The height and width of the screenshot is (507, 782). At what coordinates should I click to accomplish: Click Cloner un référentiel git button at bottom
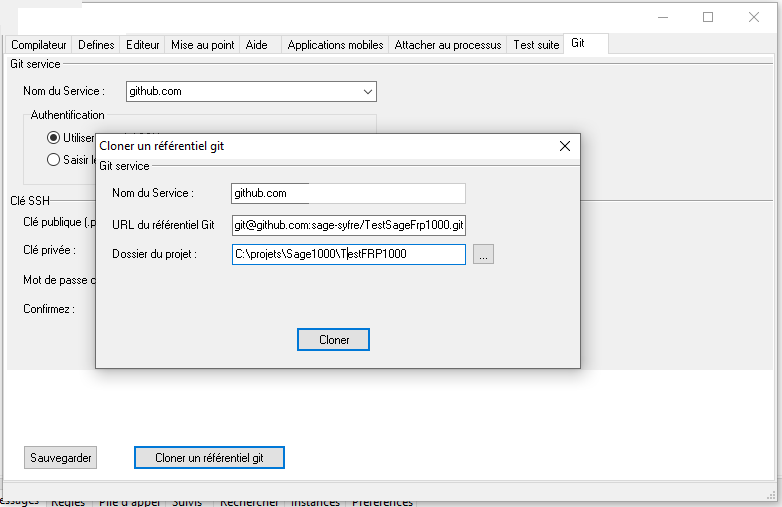pyautogui.click(x=209, y=458)
